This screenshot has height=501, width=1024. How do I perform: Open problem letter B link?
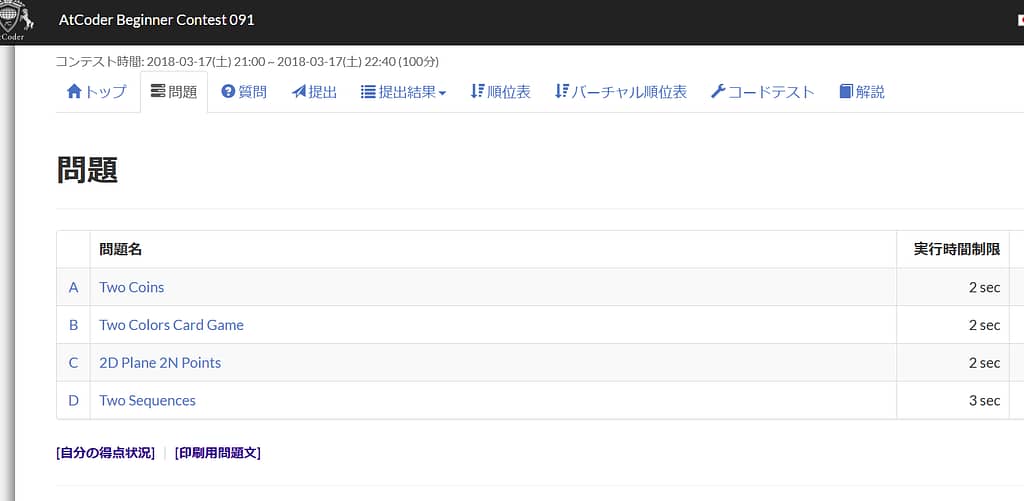(x=73, y=325)
